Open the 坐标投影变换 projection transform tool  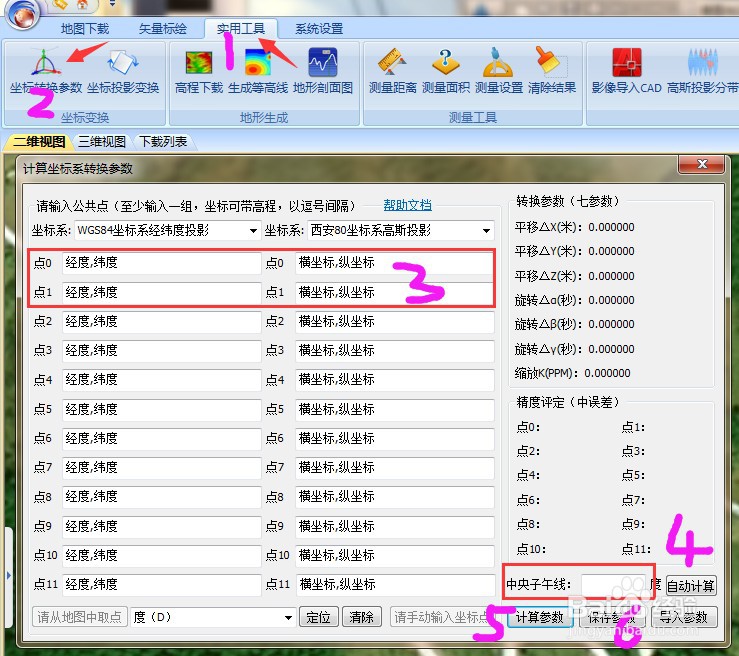click(x=123, y=71)
